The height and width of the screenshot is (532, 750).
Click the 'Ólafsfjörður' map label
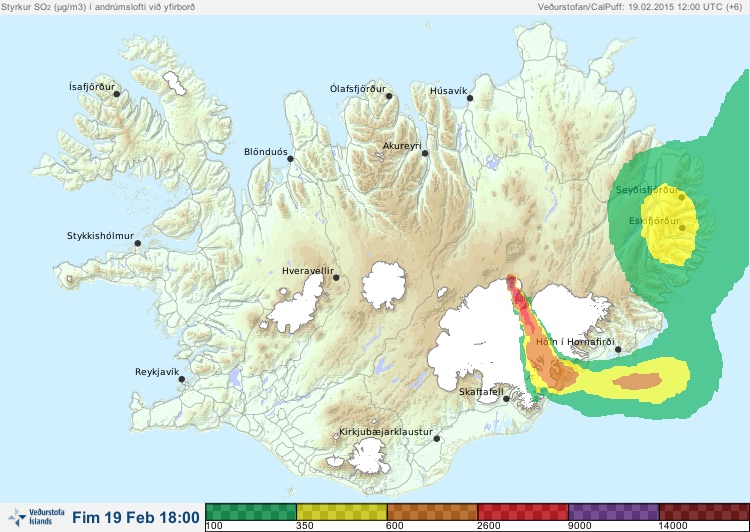click(x=358, y=89)
